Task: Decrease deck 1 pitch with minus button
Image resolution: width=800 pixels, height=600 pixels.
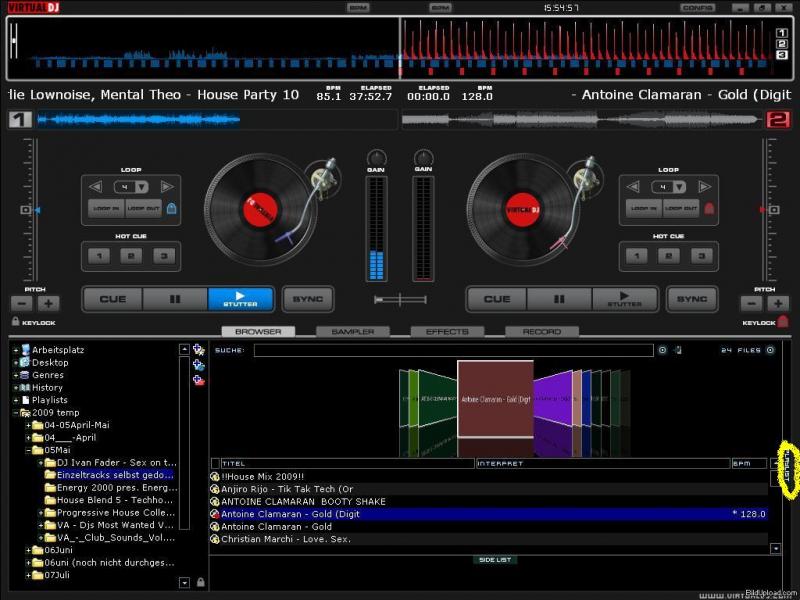Action: point(21,304)
